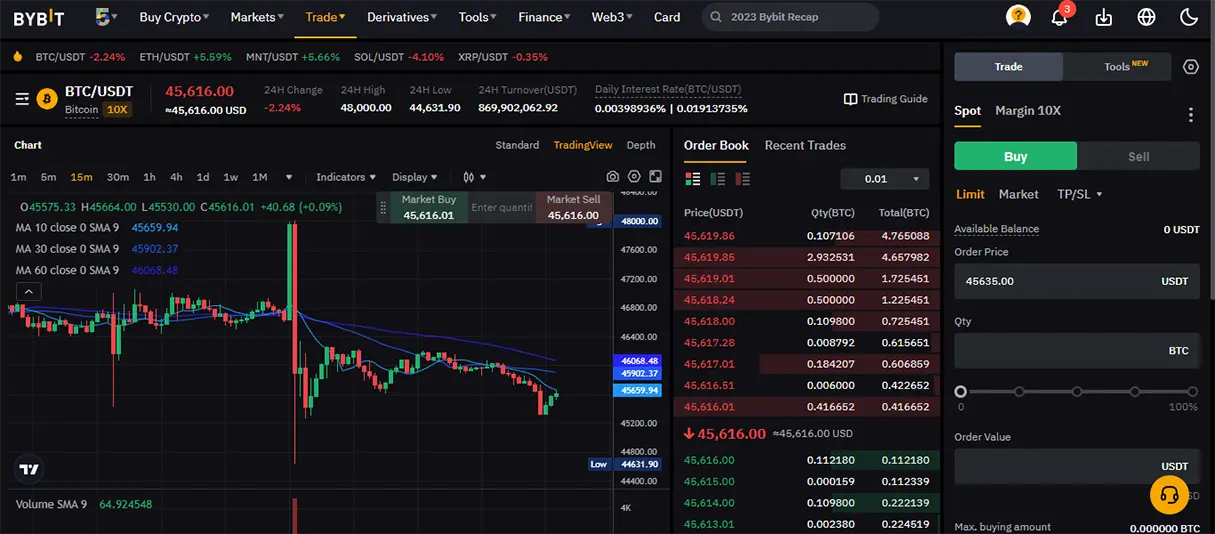This screenshot has width=1215, height=534.
Task: Click the hot flame ticker icon
Action: (19, 57)
